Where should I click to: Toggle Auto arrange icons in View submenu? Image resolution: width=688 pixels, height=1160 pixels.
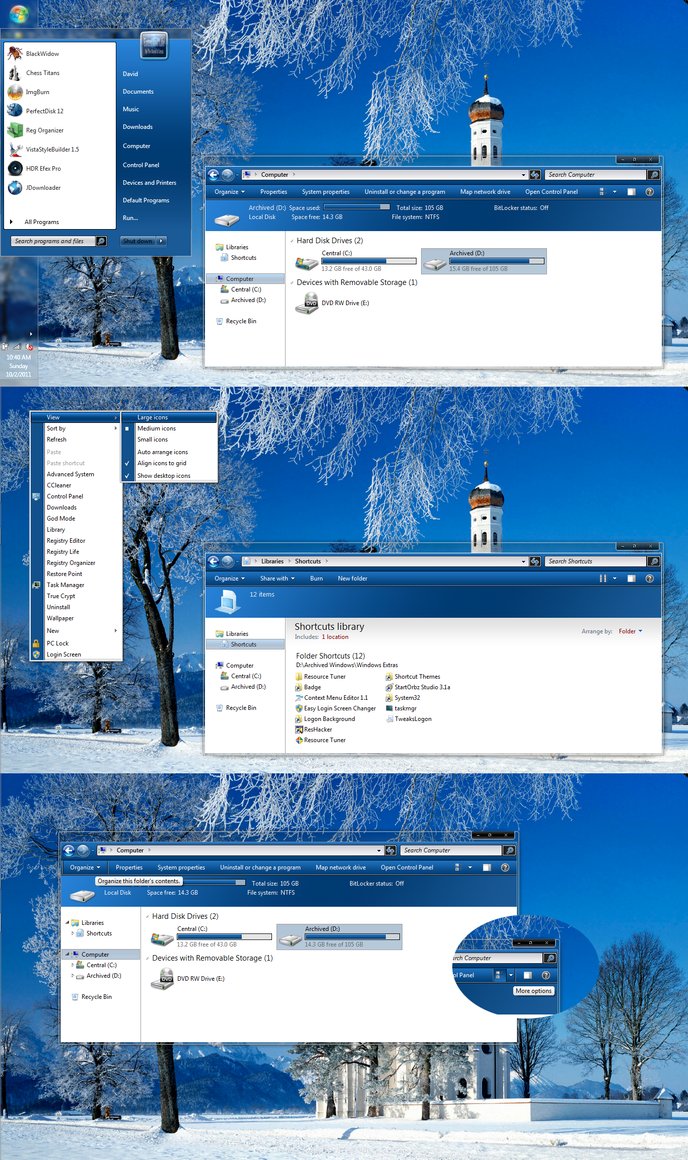pyautogui.click(x=162, y=452)
